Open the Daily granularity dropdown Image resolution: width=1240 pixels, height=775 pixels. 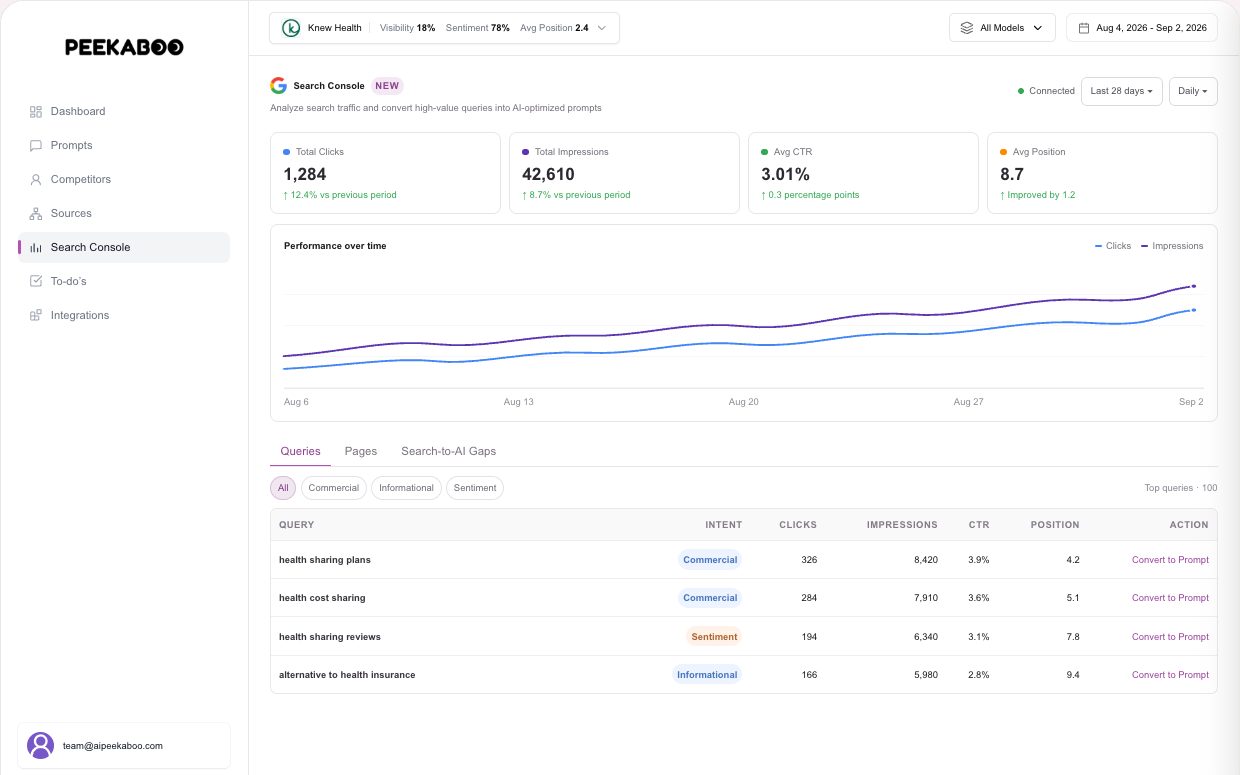coord(1193,91)
